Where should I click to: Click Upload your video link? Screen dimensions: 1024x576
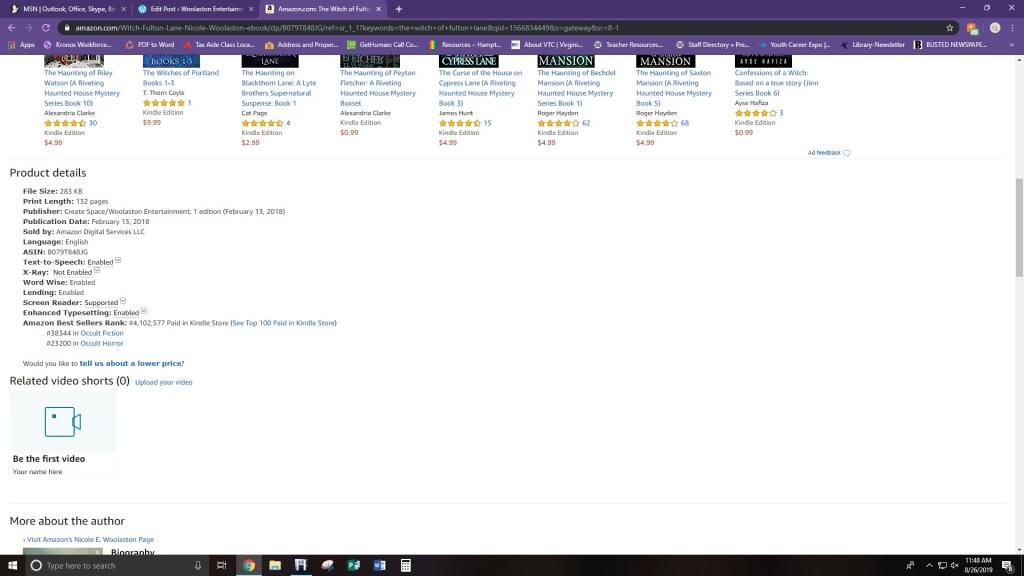pyautogui.click(x=164, y=382)
